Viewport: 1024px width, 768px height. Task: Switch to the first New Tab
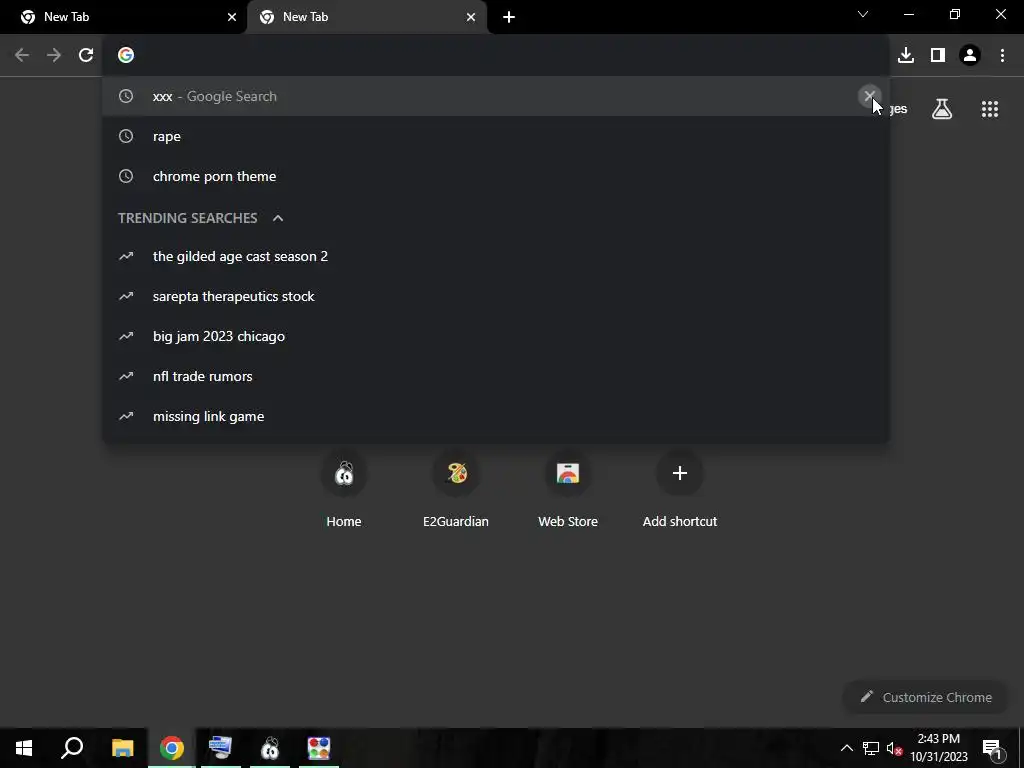tap(124, 17)
